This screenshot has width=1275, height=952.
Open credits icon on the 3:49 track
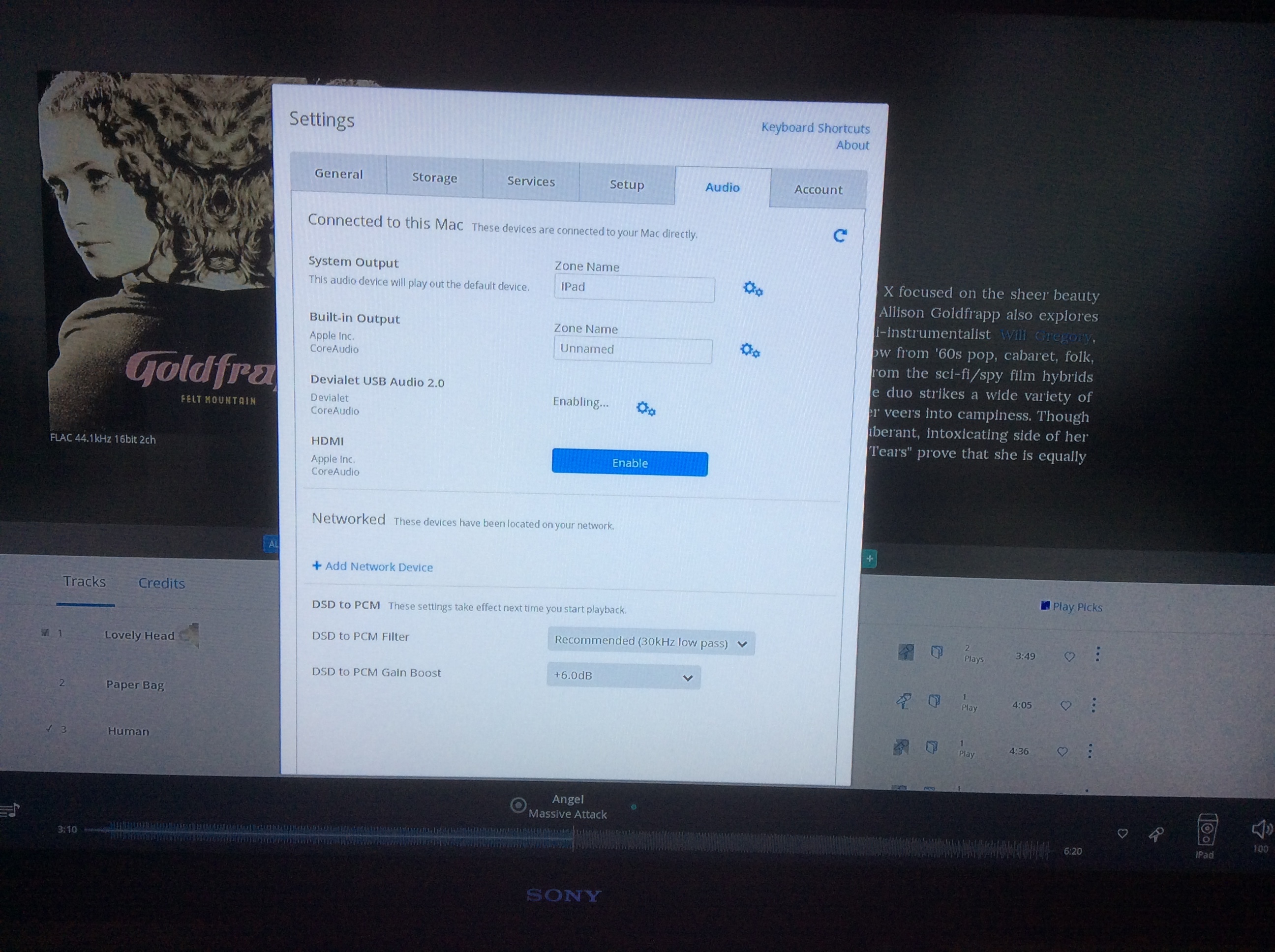pyautogui.click(x=937, y=652)
